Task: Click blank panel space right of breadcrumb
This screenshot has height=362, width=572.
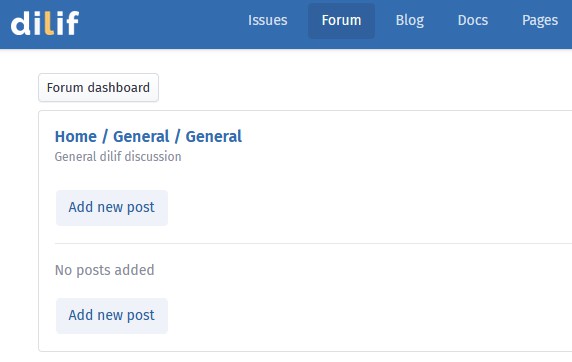Action: point(401,137)
